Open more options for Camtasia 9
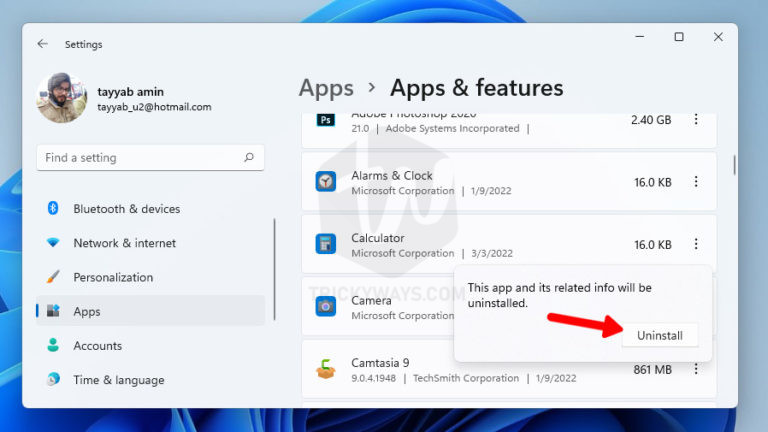768x432 pixels. 696,369
